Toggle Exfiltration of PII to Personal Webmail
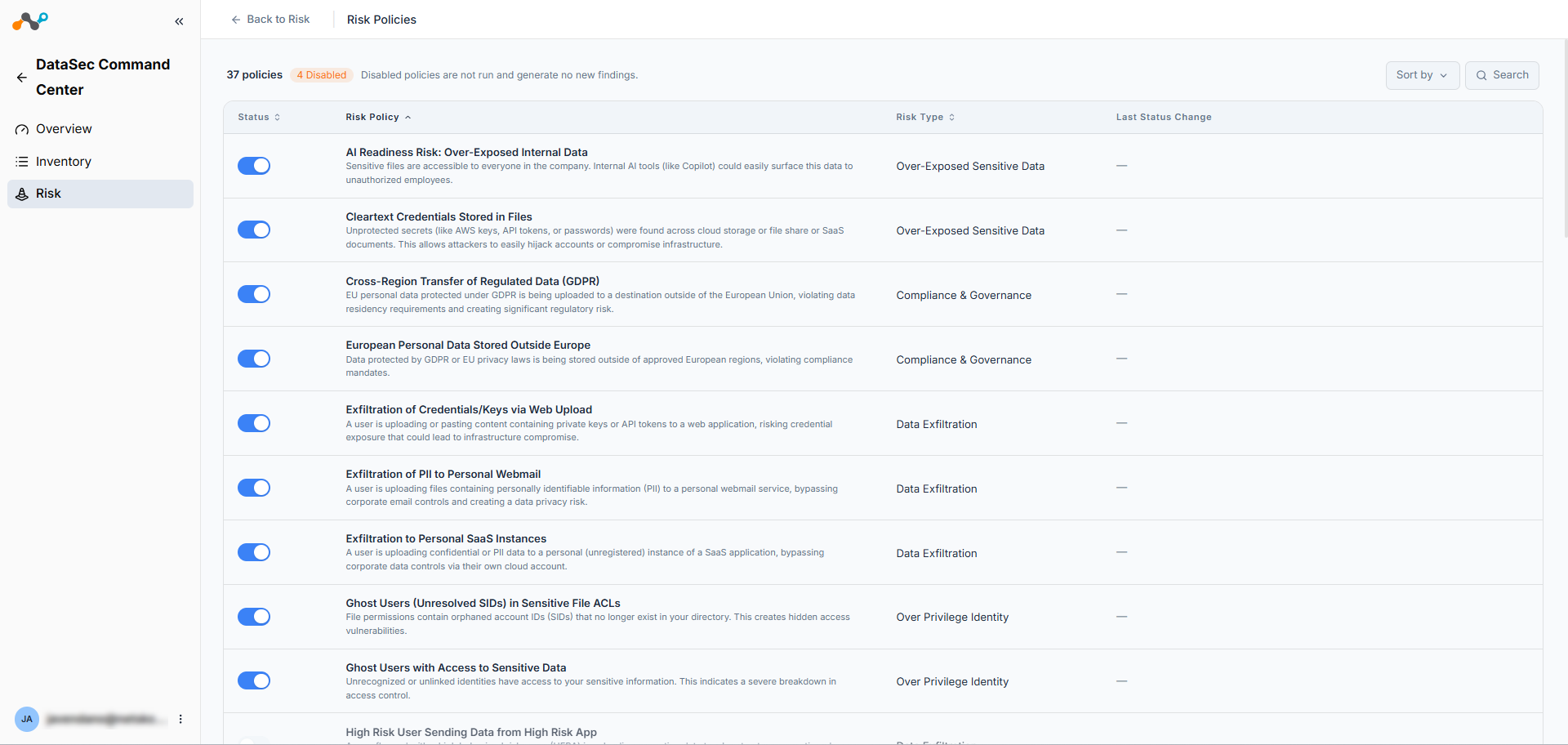This screenshot has width=1568, height=745. point(254,488)
